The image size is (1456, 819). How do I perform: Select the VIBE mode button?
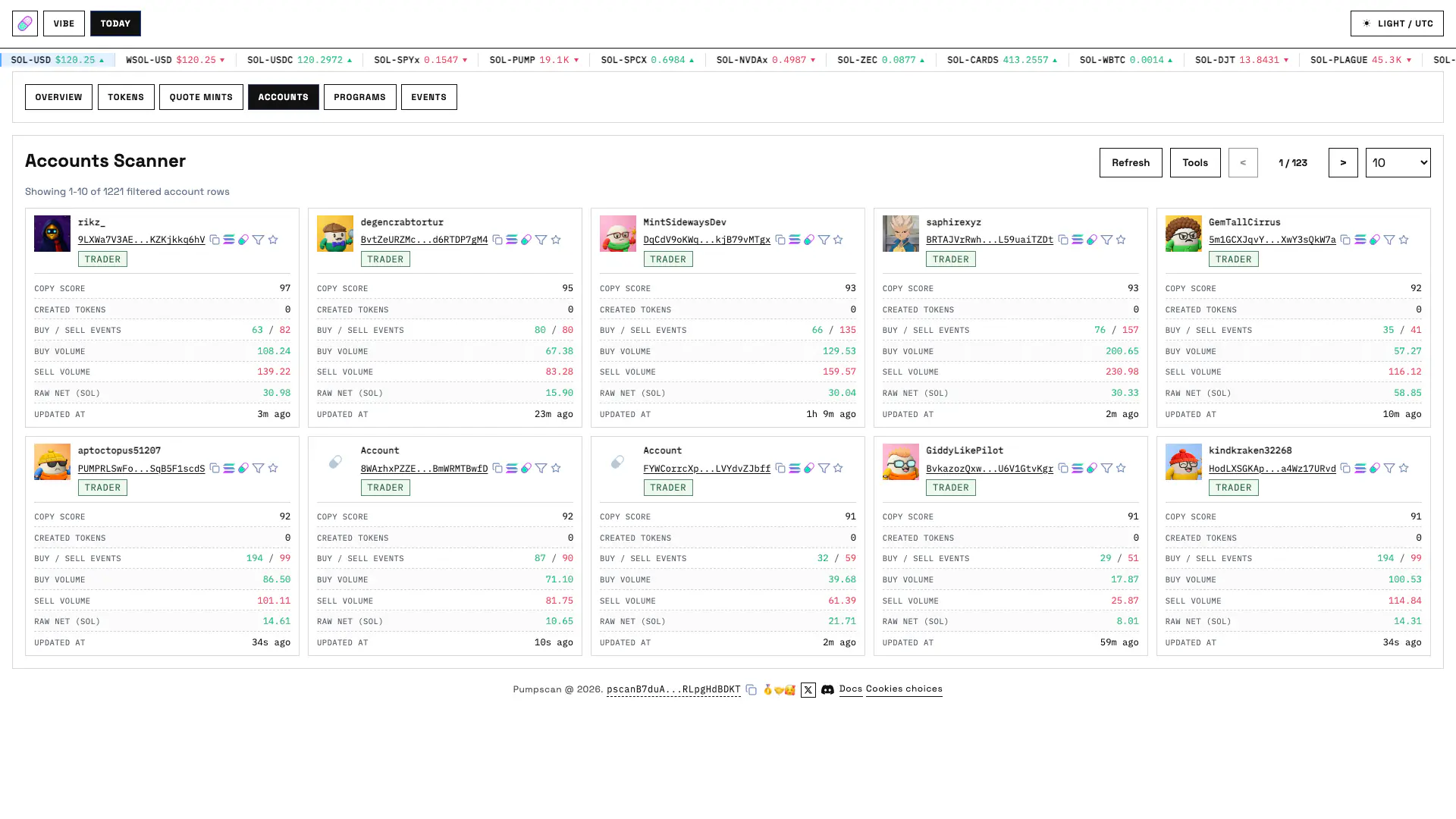(64, 24)
